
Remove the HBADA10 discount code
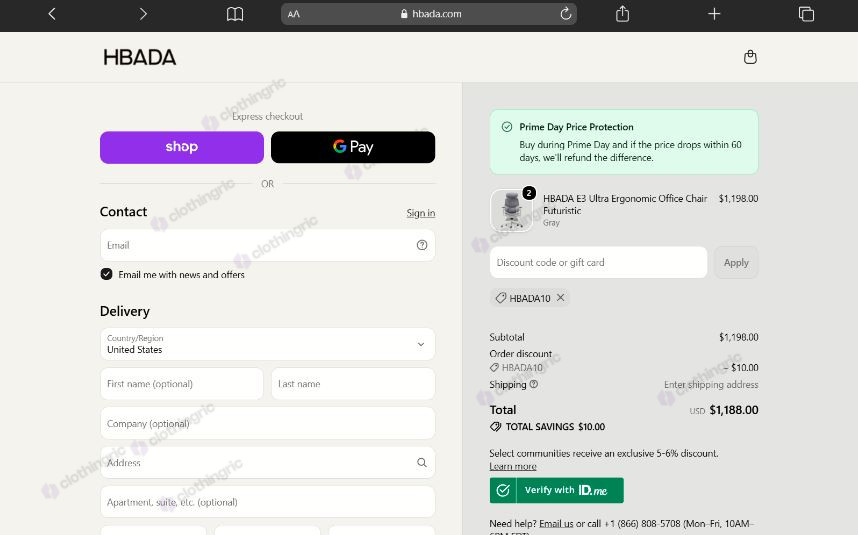[x=560, y=298]
